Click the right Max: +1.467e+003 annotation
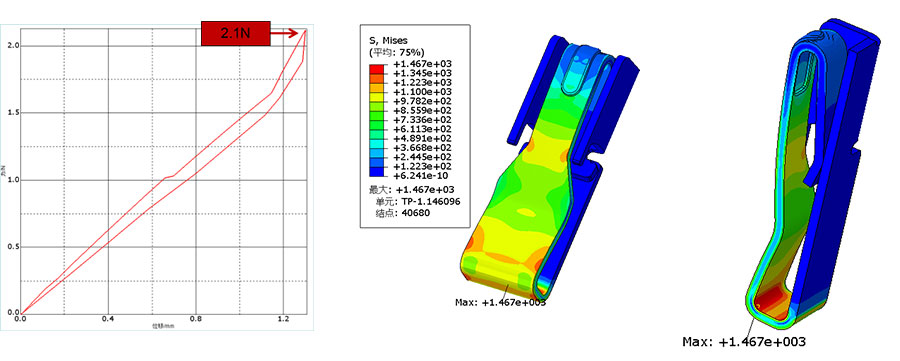The image size is (900, 361). [x=744, y=342]
